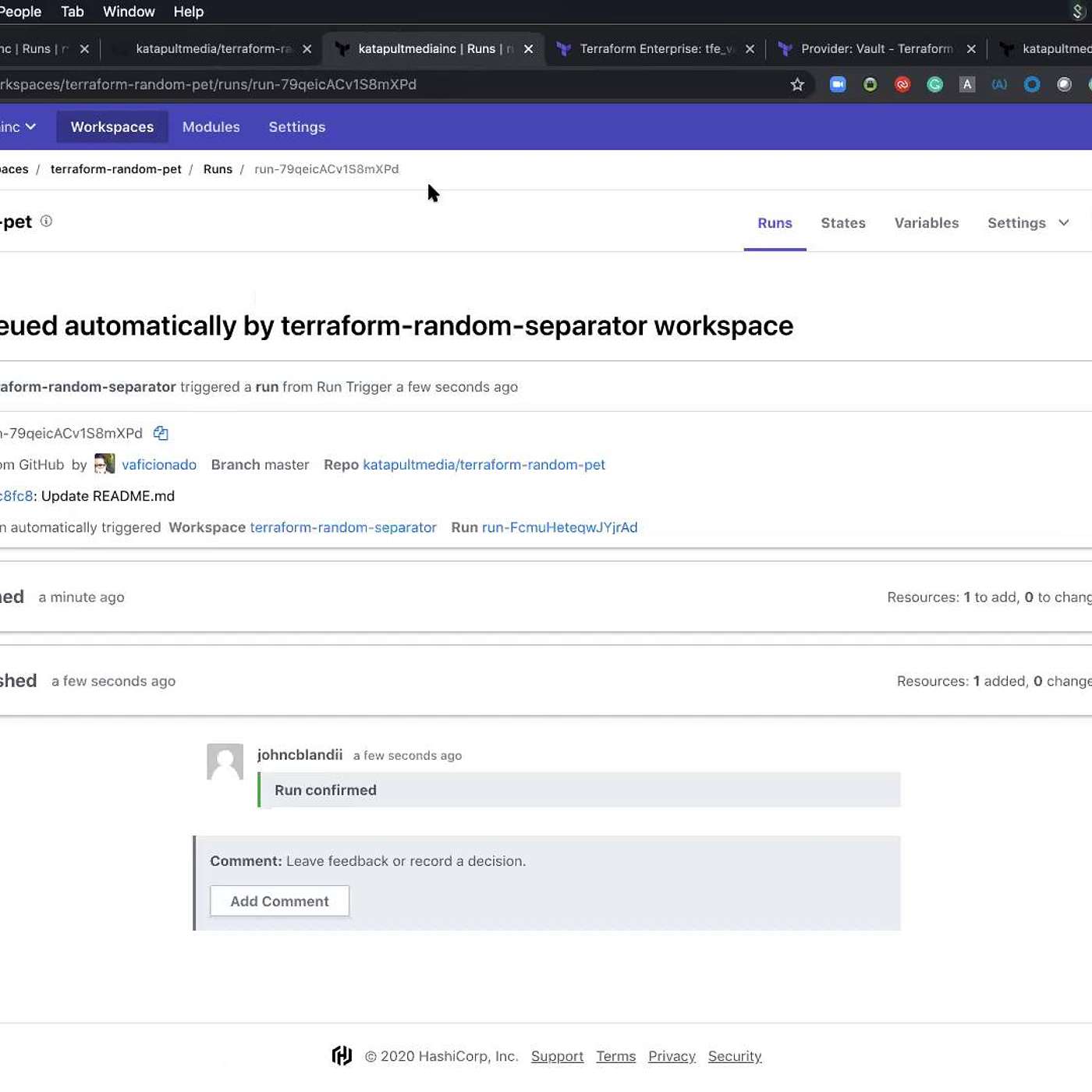Open the katapultmedia/terraform-random-pet repo link
The image size is (1092, 1092).
pos(484,464)
